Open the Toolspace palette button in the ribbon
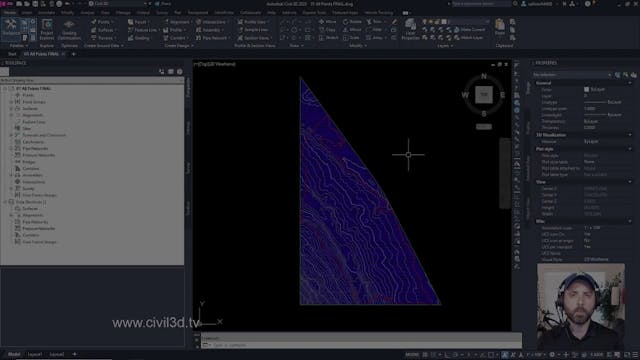The height and width of the screenshot is (360, 640). pyautogui.click(x=11, y=29)
